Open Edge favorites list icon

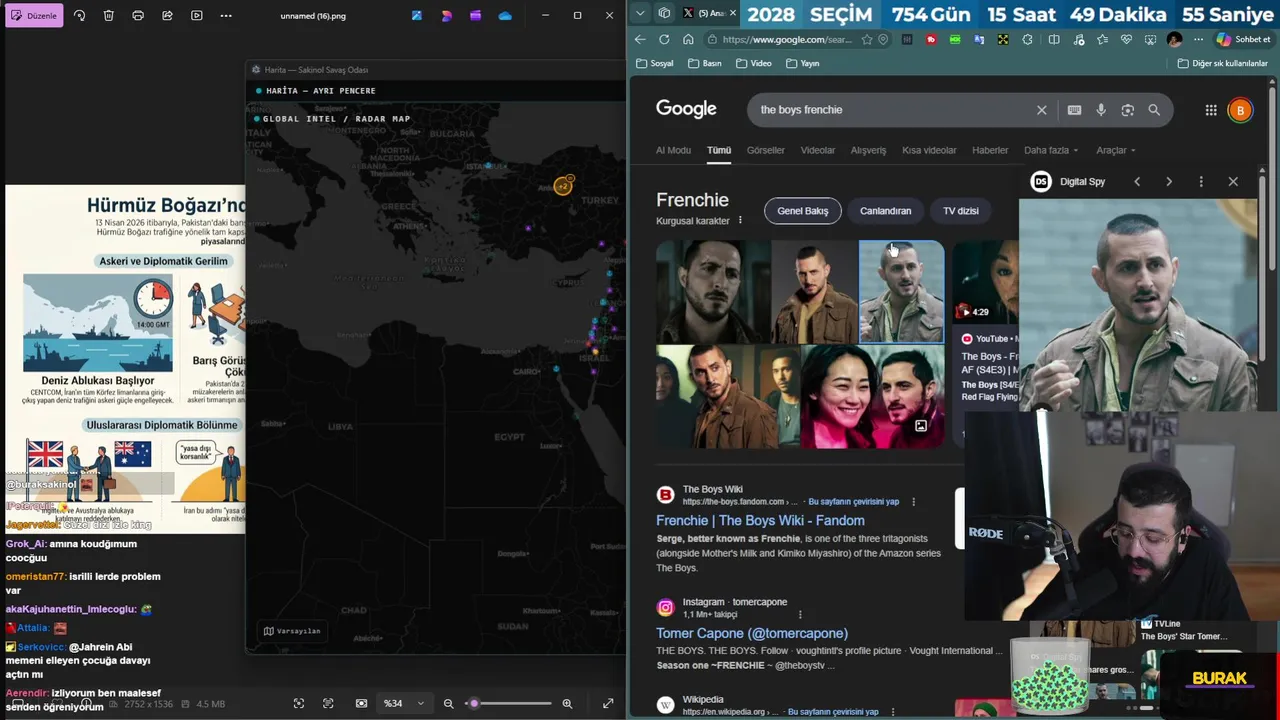1102,40
